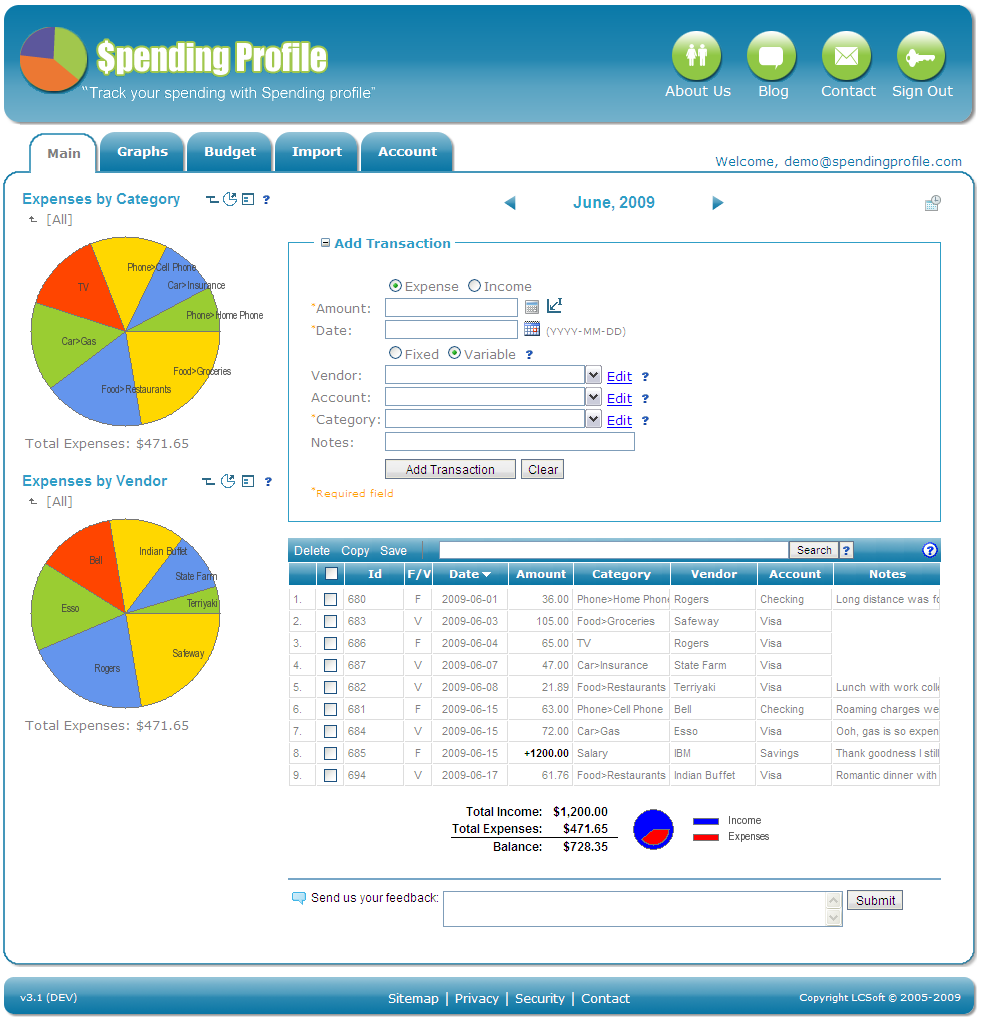Check the box for transaction 683

click(330, 621)
